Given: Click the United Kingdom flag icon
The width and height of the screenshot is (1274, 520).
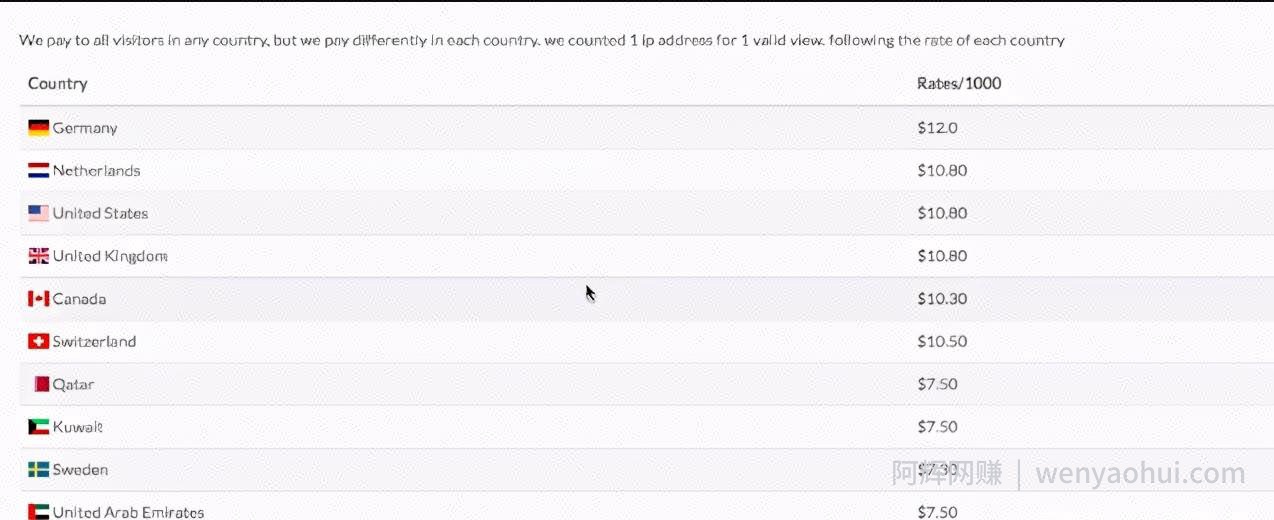Looking at the screenshot, I should 38,256.
